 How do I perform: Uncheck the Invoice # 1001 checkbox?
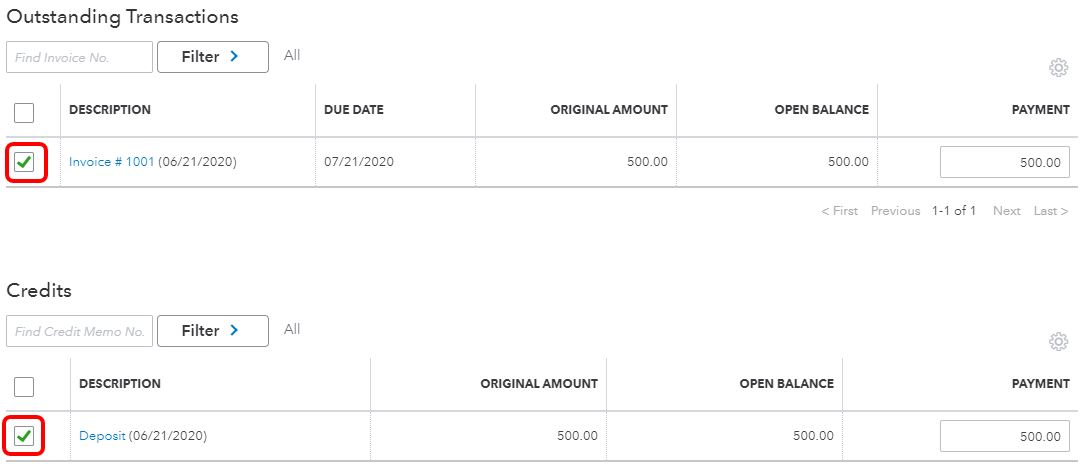click(24, 162)
